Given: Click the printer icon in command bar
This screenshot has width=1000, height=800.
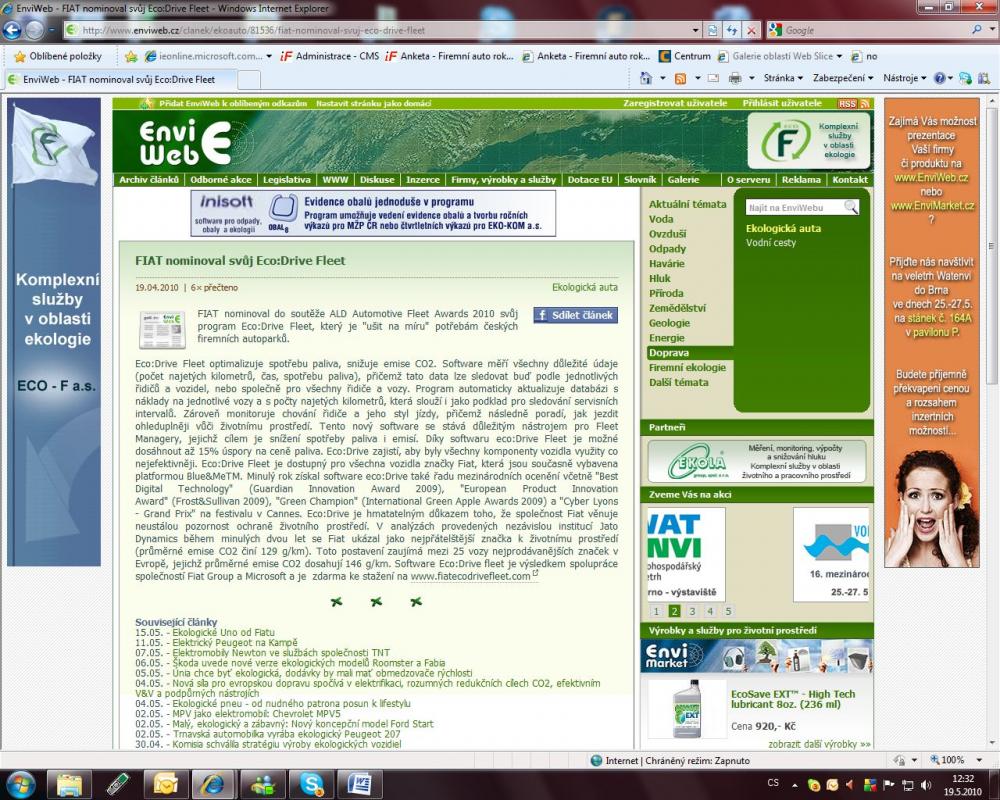Looking at the screenshot, I should (x=735, y=78).
